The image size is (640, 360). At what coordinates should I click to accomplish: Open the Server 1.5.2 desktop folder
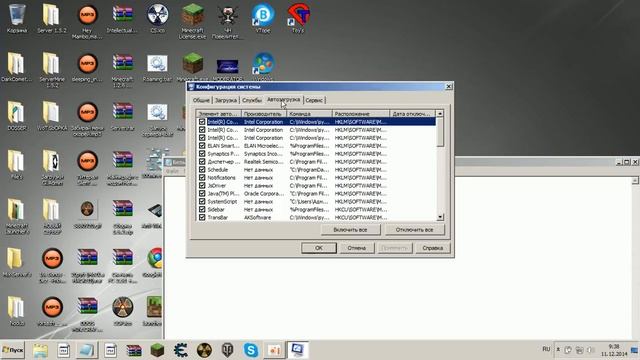tap(51, 18)
